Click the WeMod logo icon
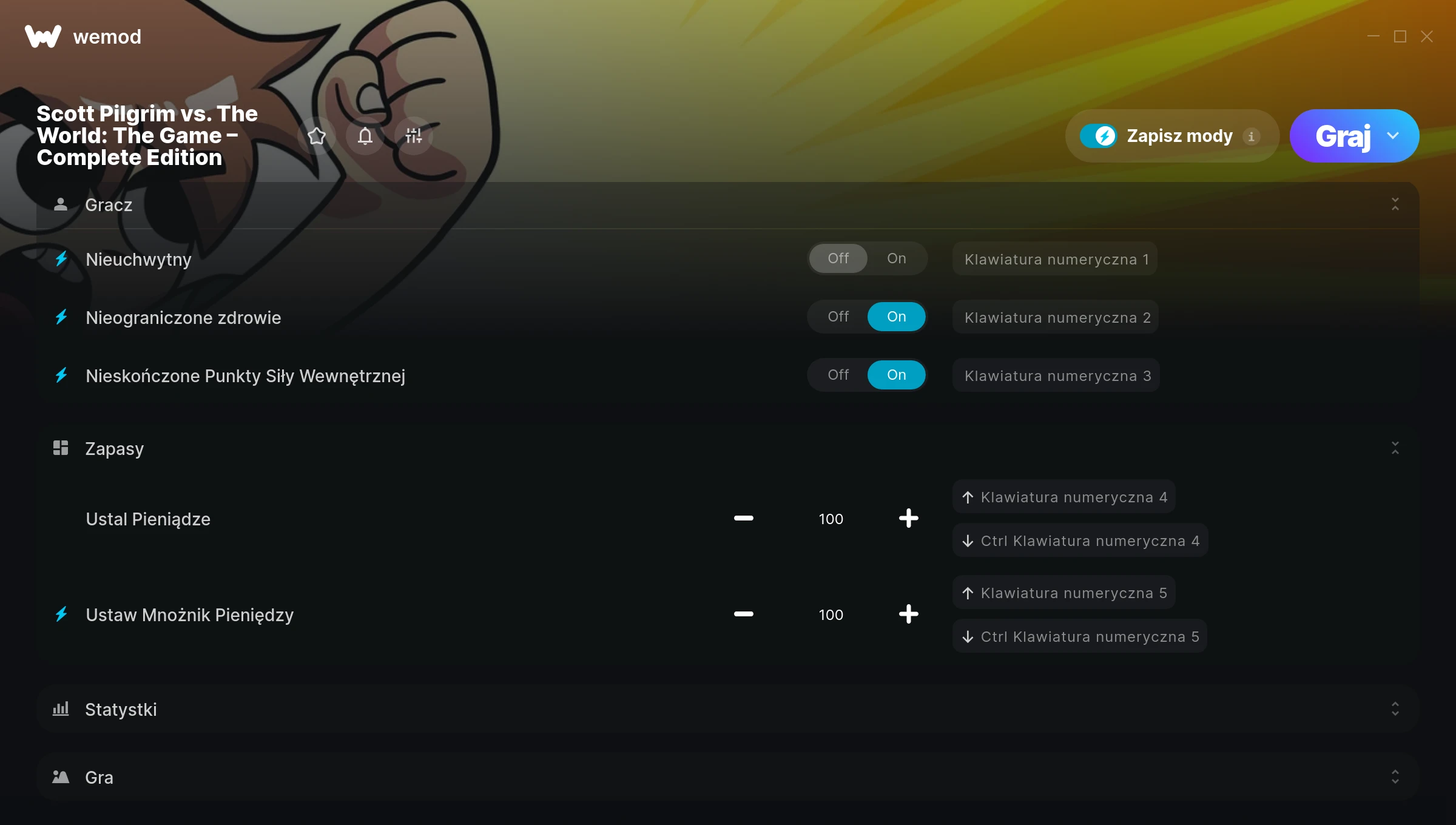The height and width of the screenshot is (825, 1456). point(43,36)
